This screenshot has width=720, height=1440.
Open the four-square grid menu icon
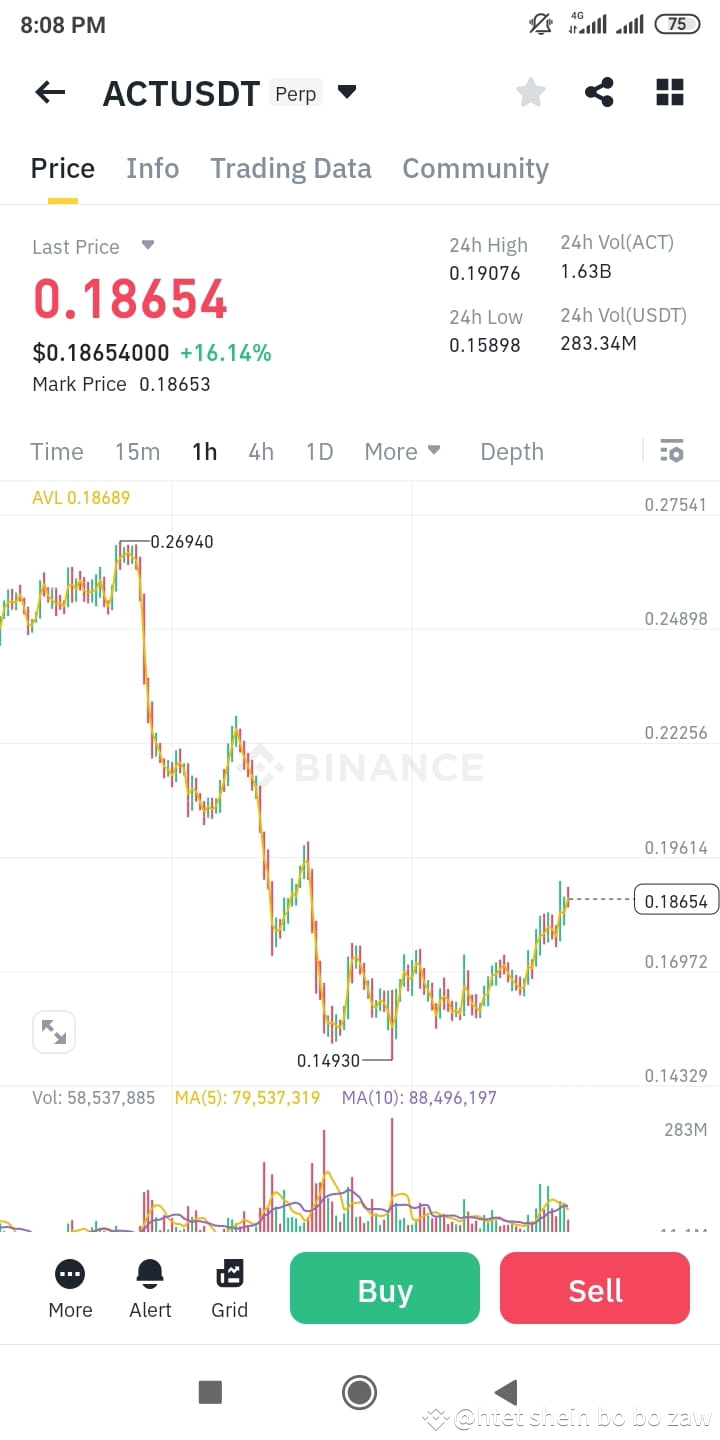point(669,93)
